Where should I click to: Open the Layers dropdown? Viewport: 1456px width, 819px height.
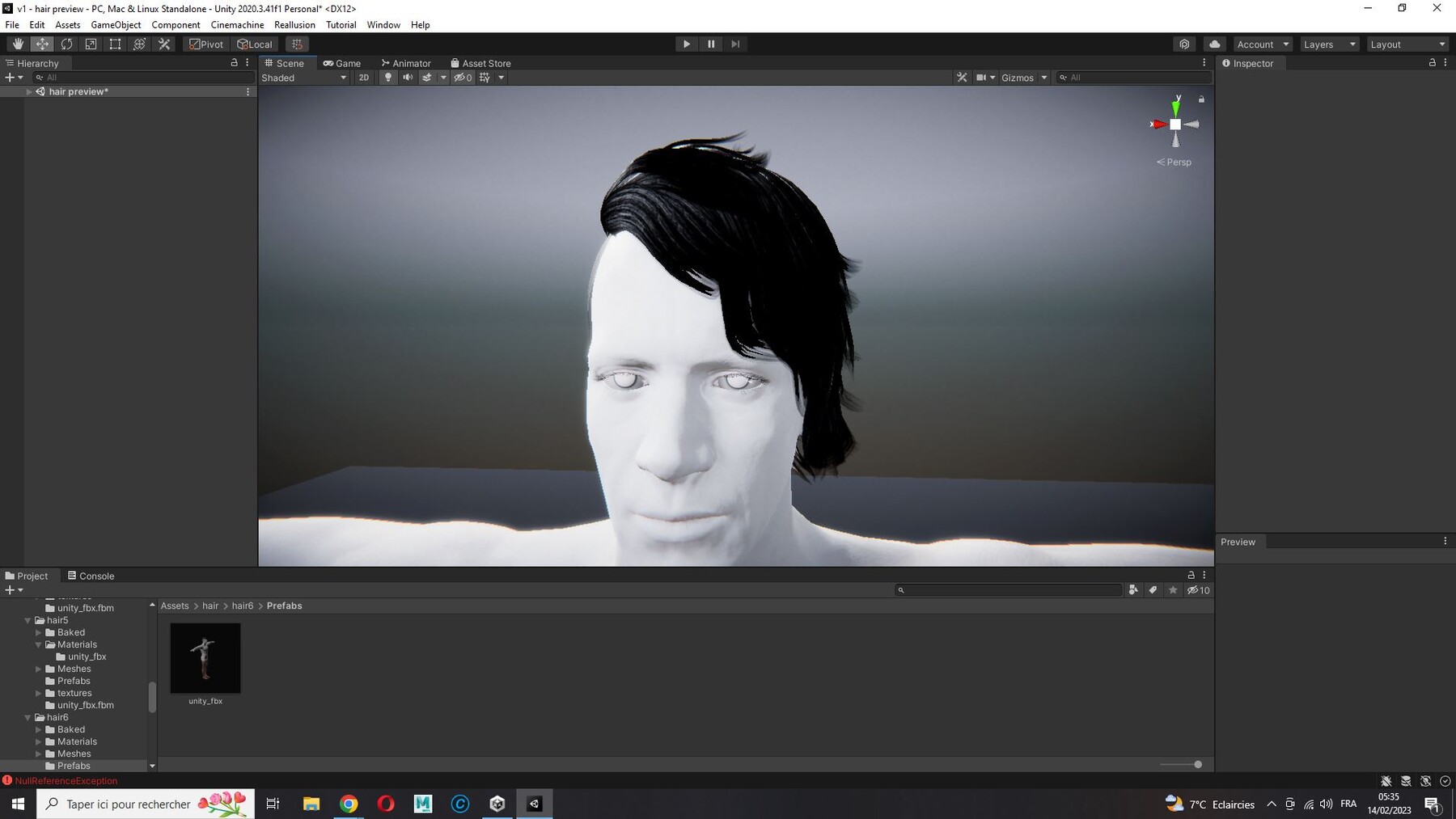click(x=1329, y=44)
